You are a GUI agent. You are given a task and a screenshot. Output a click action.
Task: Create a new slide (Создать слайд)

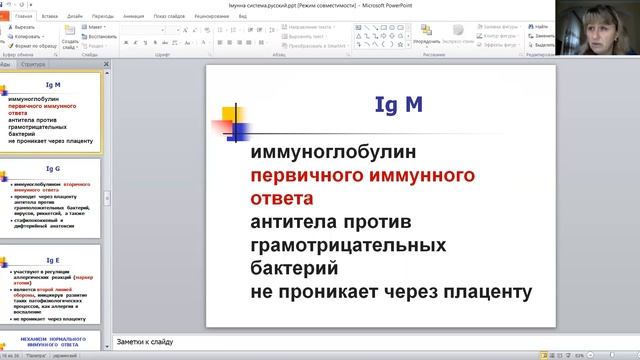70,37
